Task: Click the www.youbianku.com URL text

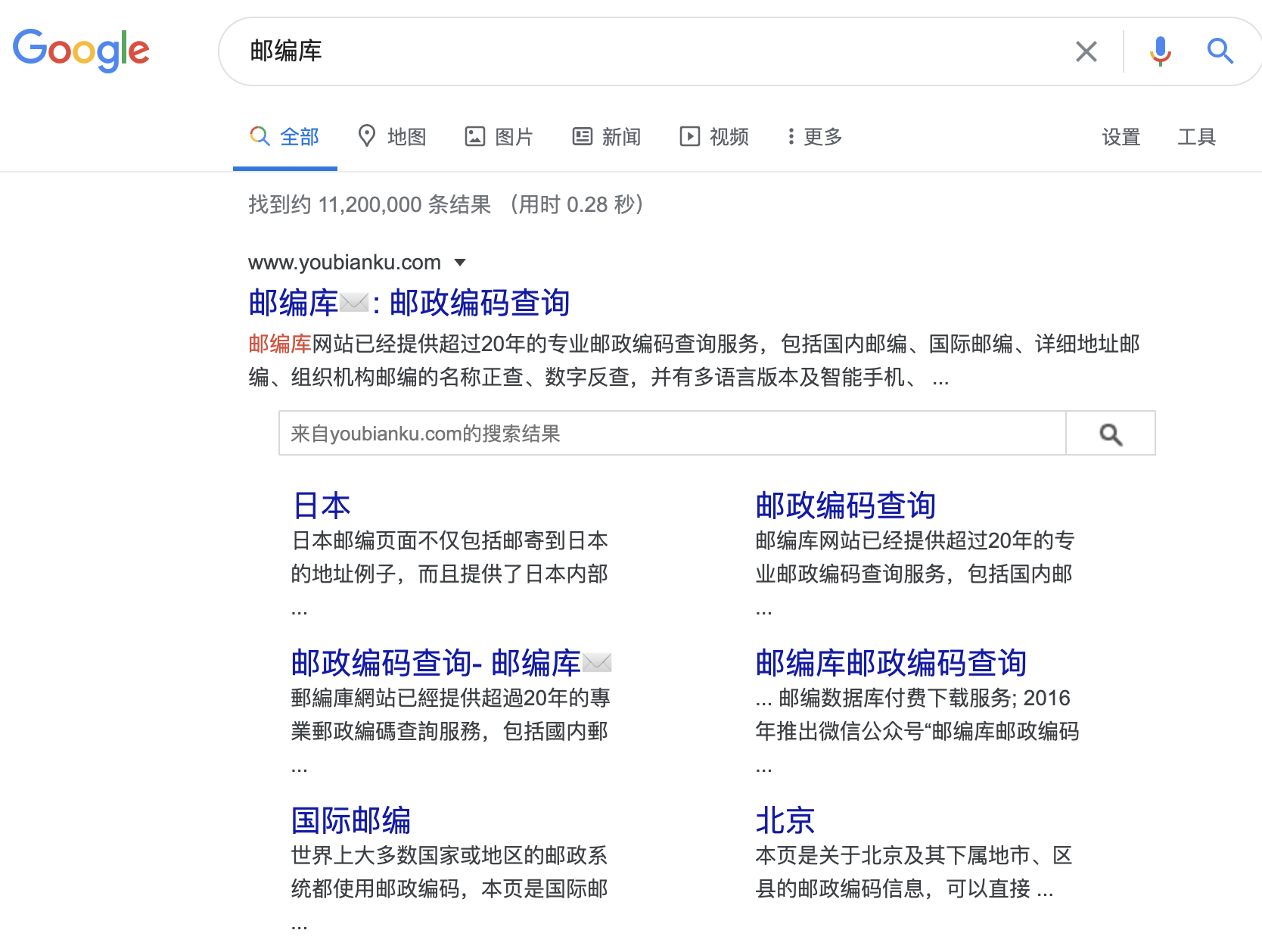Action: 344,263
